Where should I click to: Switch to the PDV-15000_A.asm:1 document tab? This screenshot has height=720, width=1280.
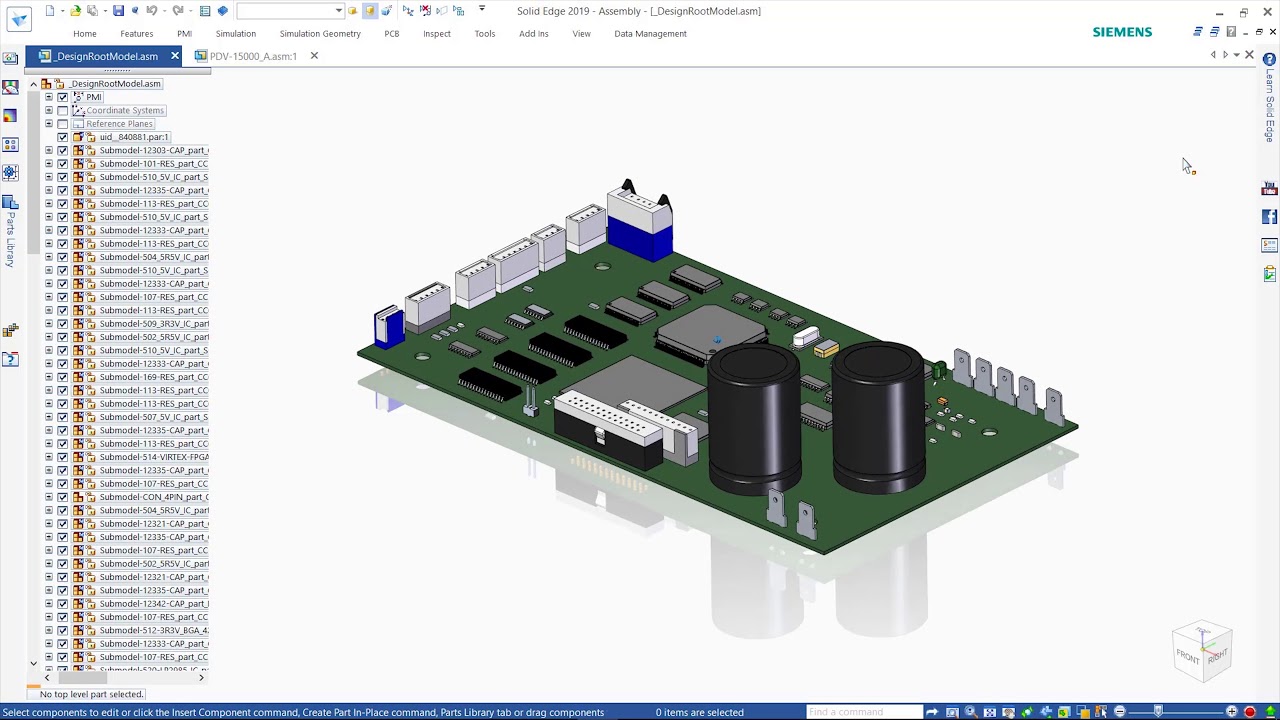pyautogui.click(x=252, y=56)
